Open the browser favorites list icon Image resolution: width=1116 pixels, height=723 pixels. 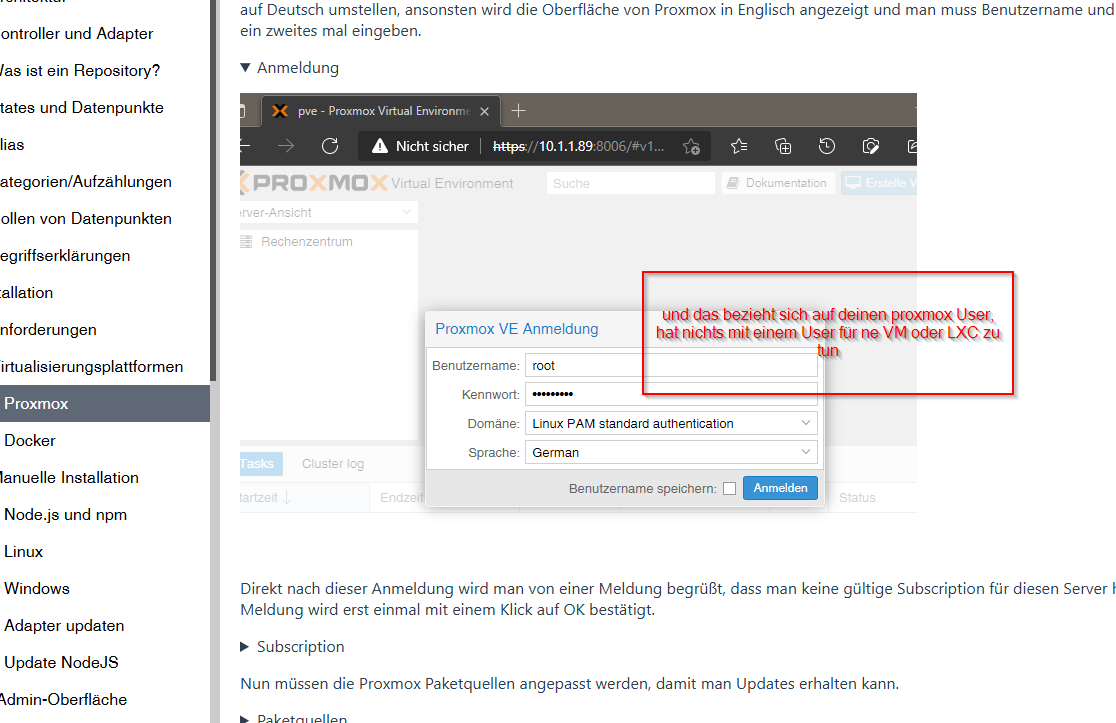tap(739, 147)
